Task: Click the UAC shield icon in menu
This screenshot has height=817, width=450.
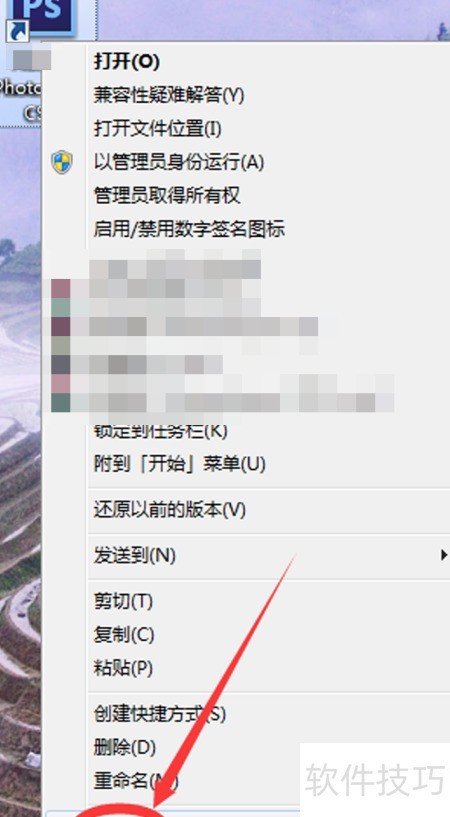Action: coord(62,162)
